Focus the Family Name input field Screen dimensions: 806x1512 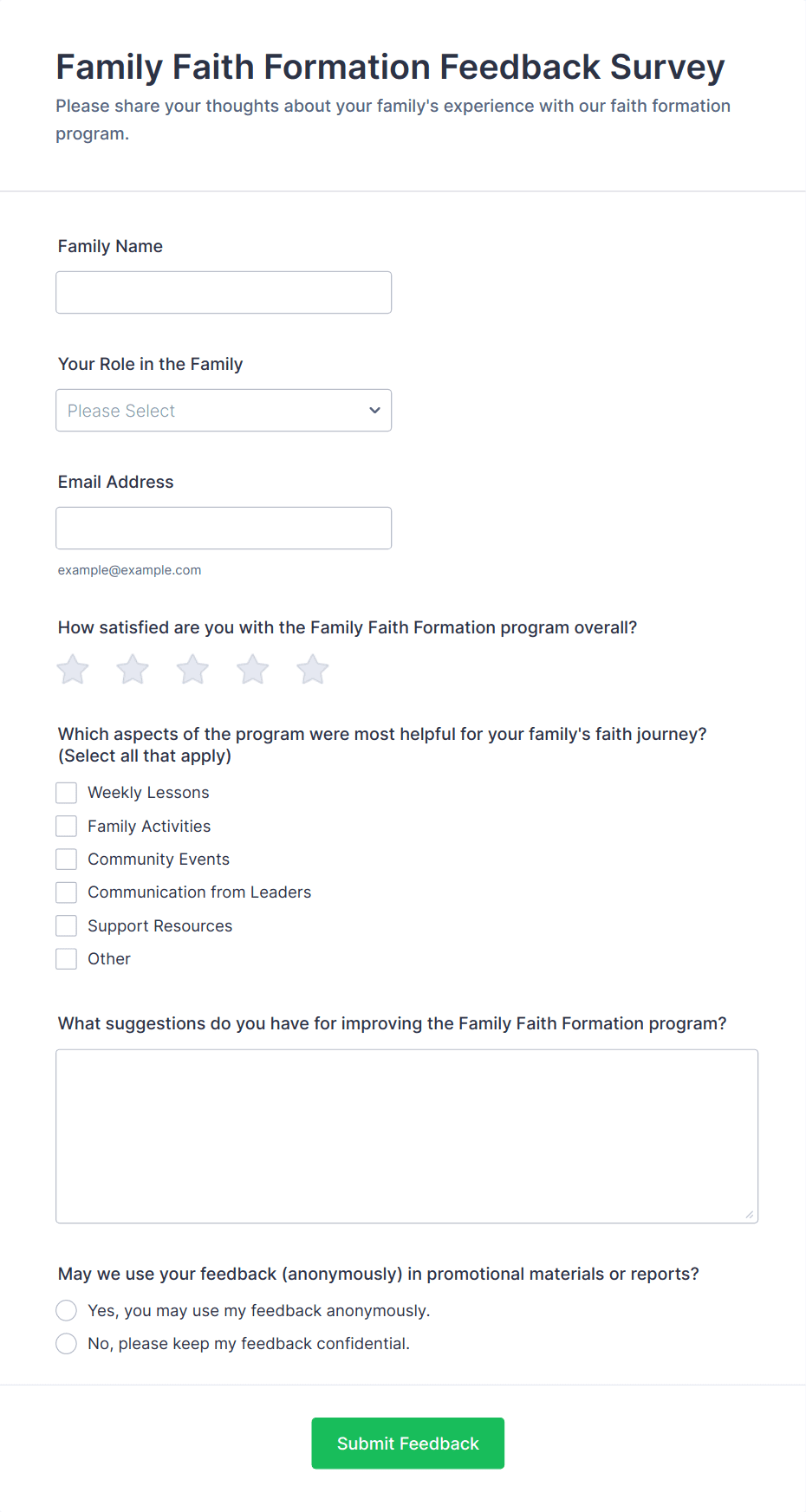click(224, 292)
